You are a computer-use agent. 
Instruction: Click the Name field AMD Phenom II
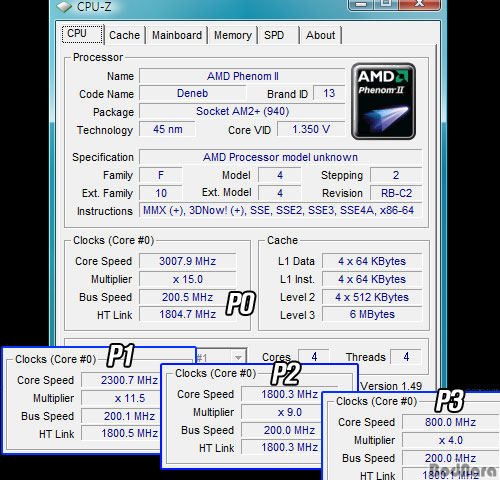tap(242, 76)
